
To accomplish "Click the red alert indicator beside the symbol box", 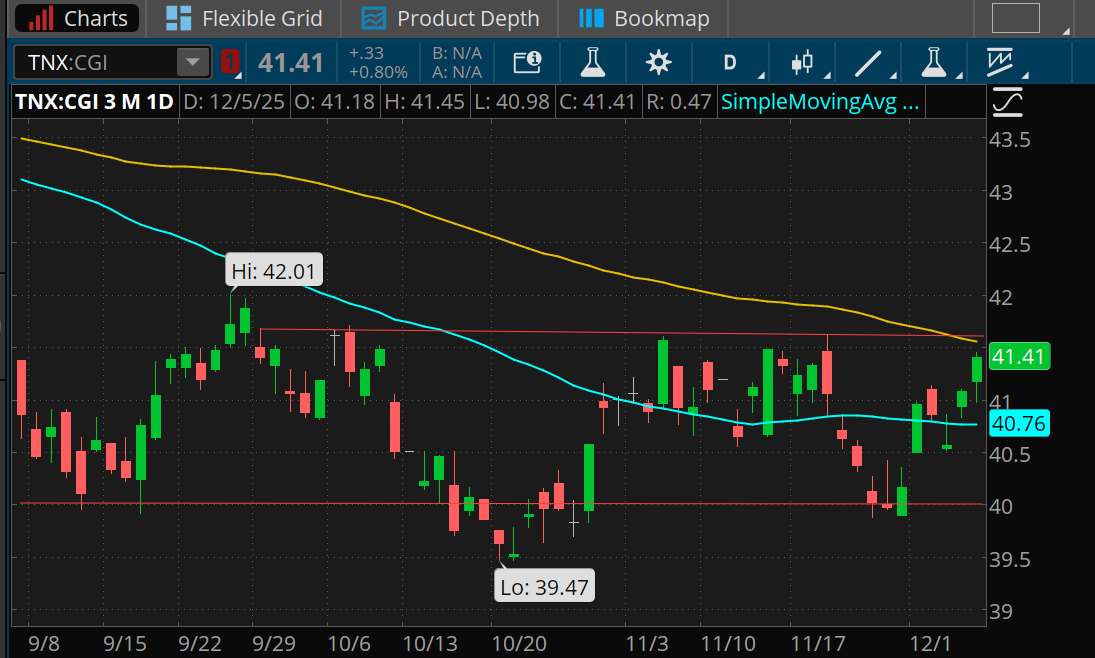I will [x=229, y=61].
